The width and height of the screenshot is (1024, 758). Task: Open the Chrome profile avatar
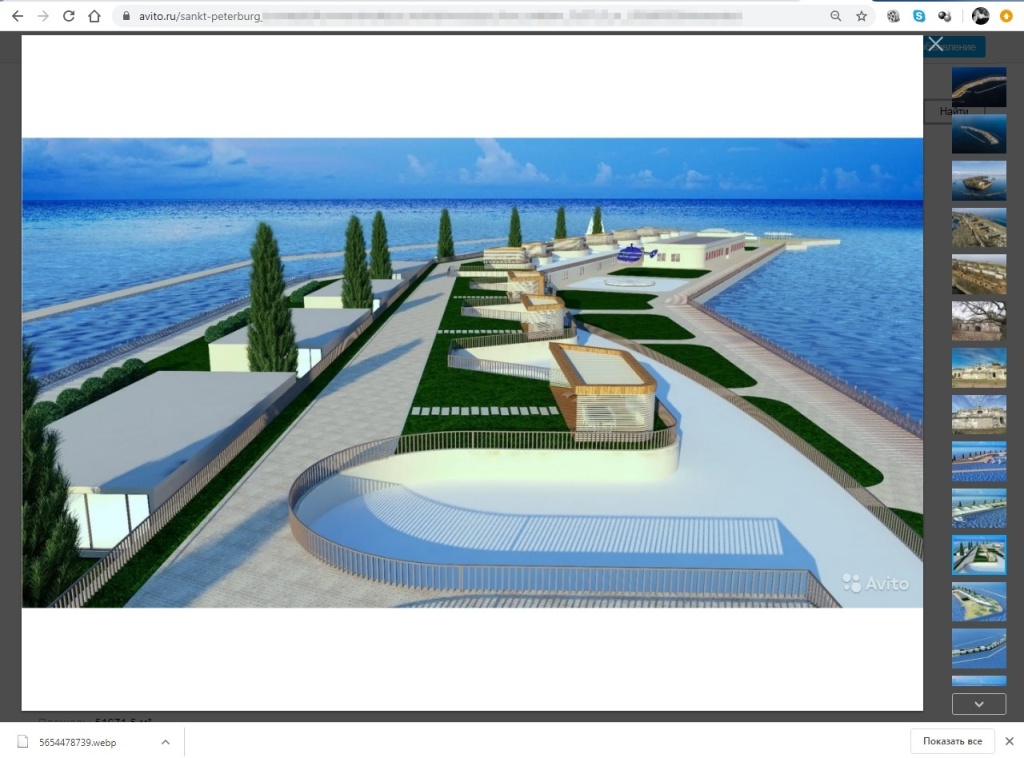(x=980, y=16)
